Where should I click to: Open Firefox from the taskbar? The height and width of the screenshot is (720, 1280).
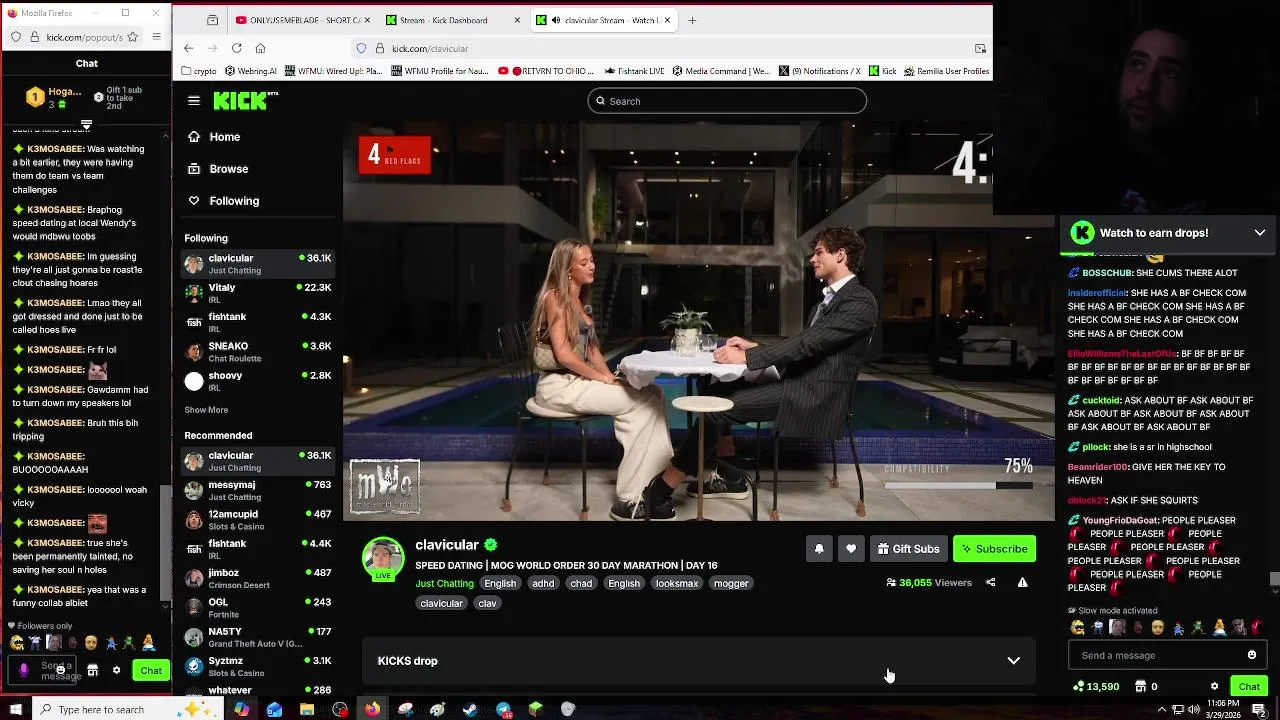pos(372,709)
